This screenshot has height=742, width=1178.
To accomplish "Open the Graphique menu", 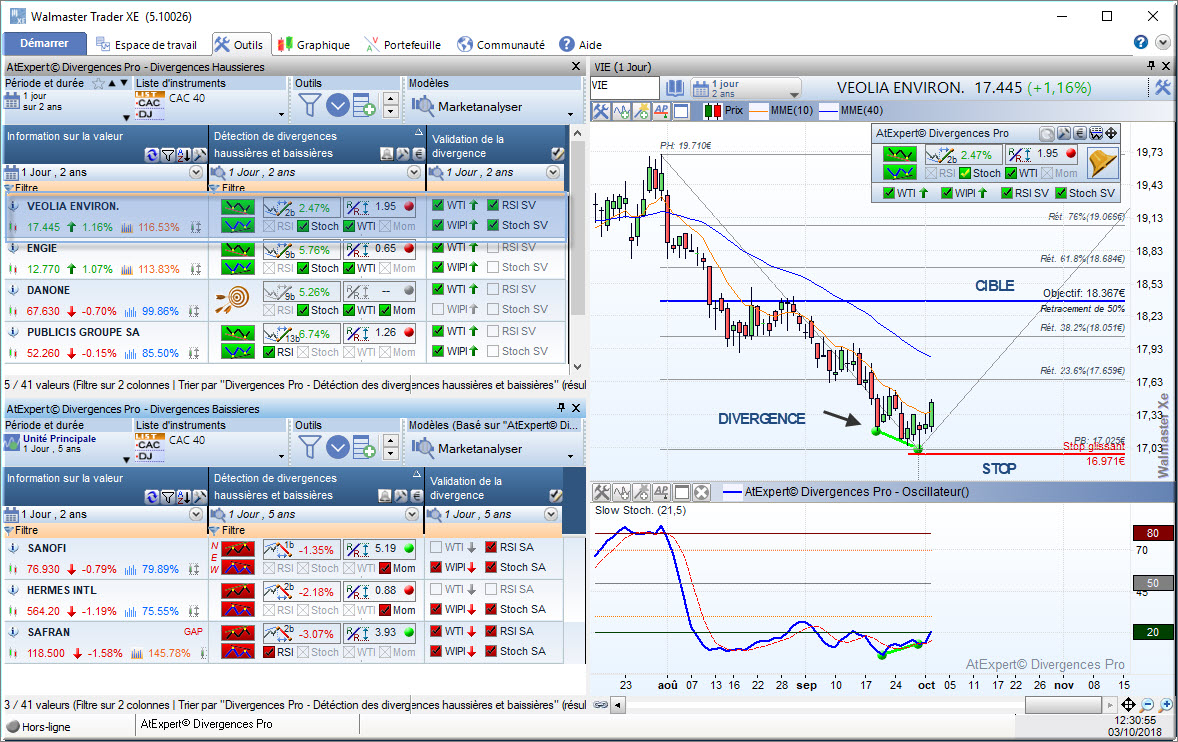I will (x=313, y=44).
